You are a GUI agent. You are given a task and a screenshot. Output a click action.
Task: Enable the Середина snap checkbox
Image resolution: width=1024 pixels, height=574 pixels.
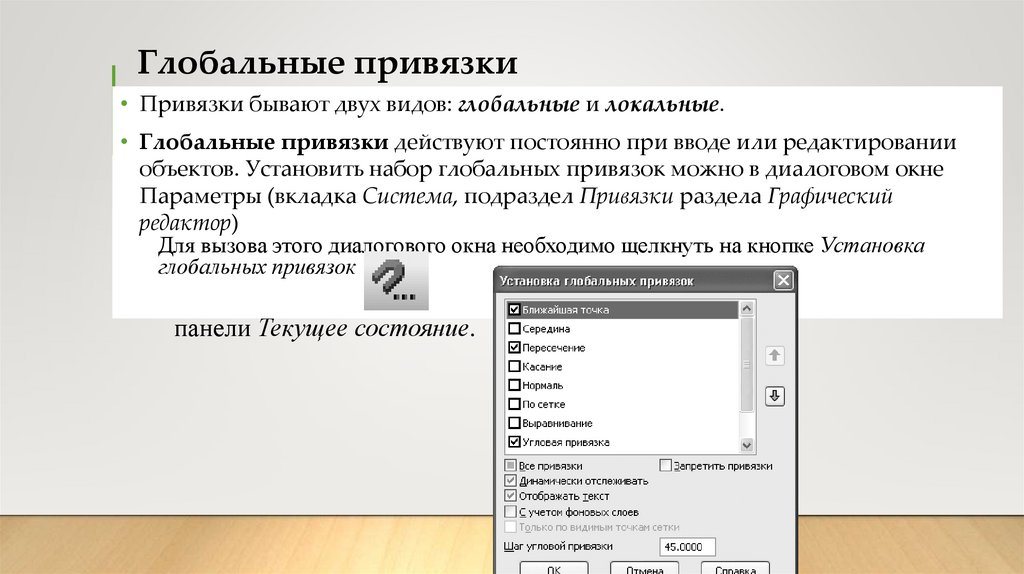pyautogui.click(x=515, y=328)
